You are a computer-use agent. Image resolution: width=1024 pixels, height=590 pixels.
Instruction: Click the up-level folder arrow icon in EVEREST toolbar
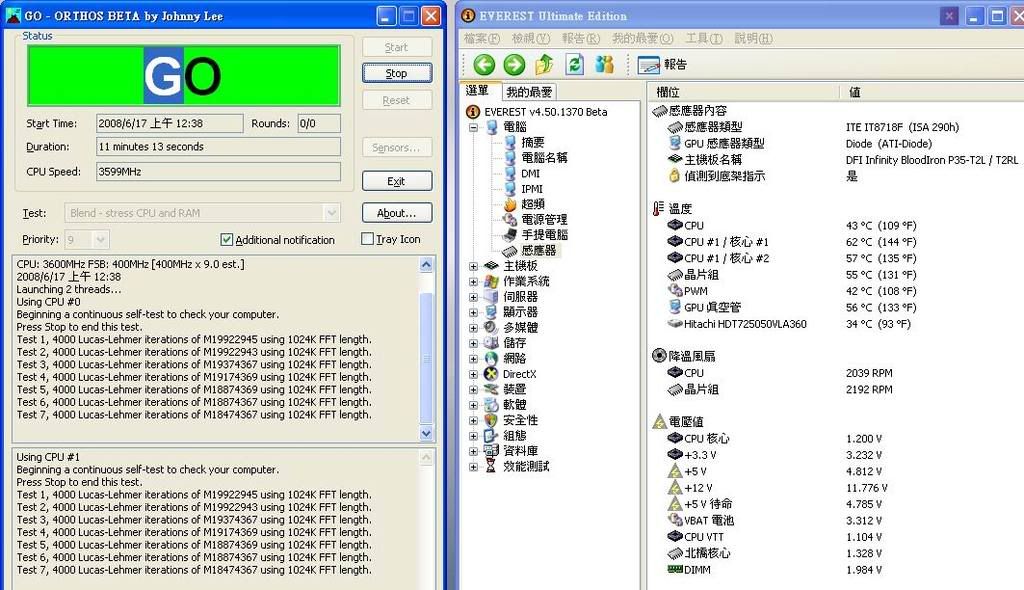tap(544, 65)
